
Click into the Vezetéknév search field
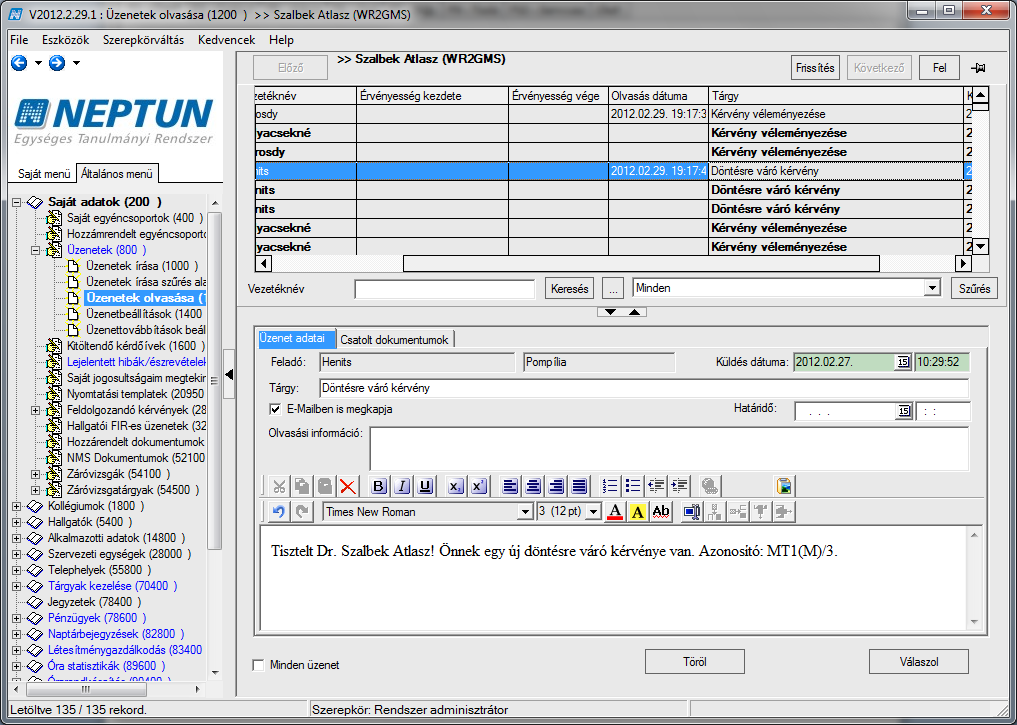(445, 289)
